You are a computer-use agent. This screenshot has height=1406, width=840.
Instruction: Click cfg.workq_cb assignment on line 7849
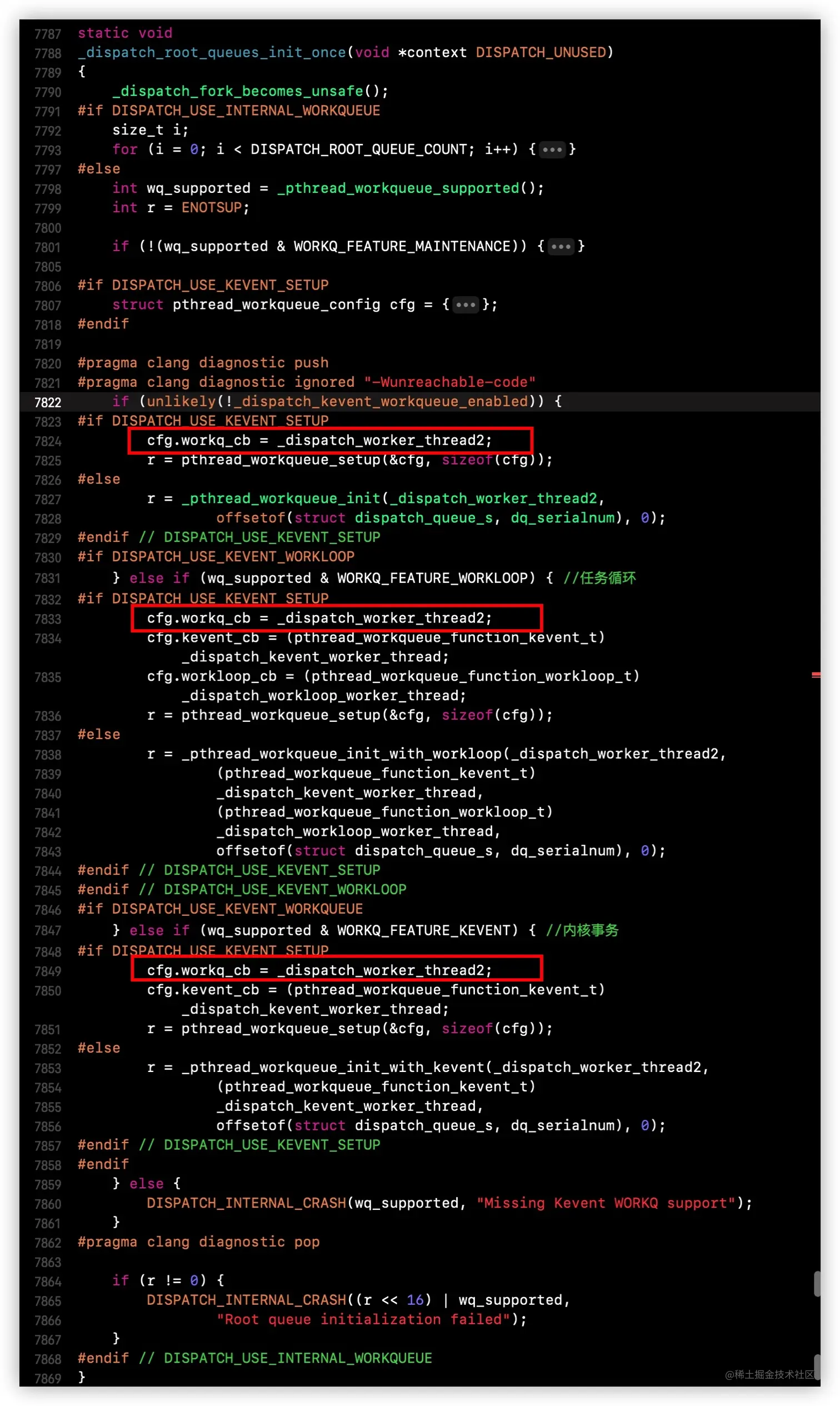pos(320,970)
